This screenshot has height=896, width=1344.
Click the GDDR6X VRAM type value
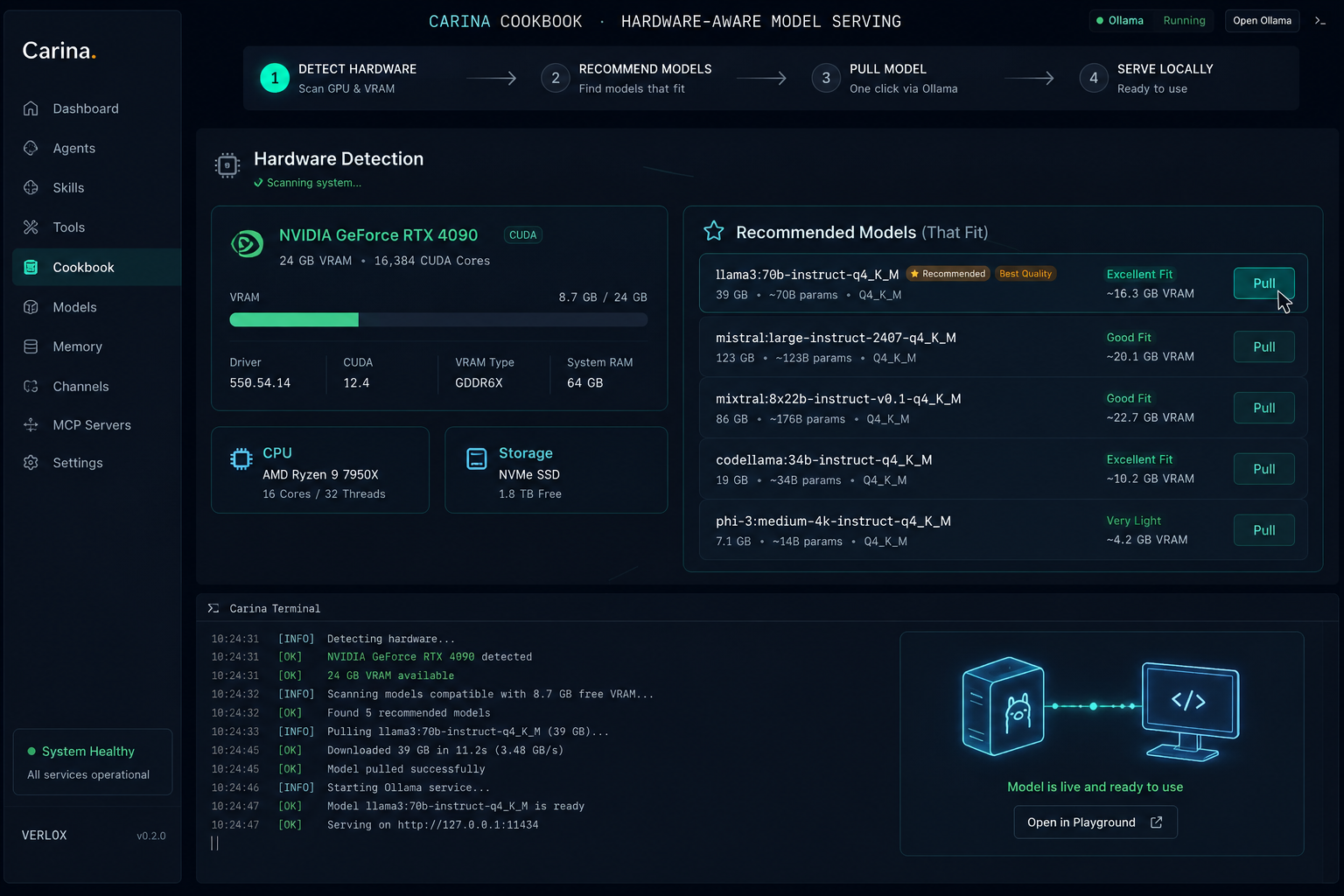tap(479, 383)
